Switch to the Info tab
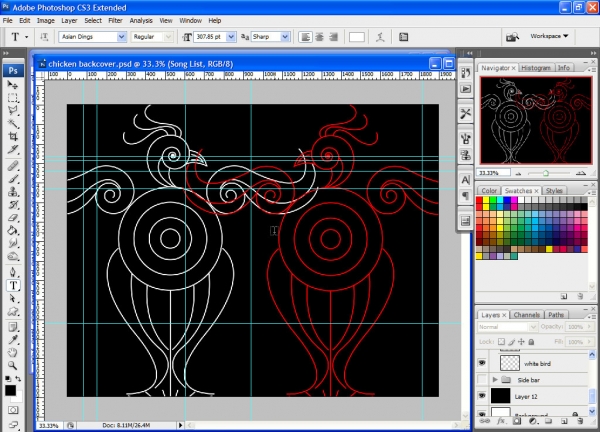600x432 pixels. point(564,68)
